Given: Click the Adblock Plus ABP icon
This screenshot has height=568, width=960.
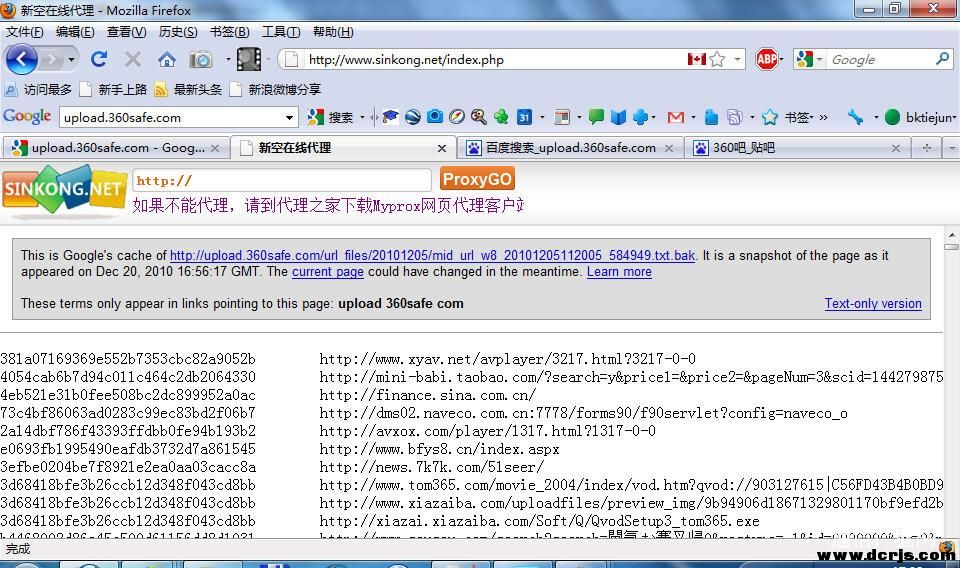Looking at the screenshot, I should tap(767, 59).
